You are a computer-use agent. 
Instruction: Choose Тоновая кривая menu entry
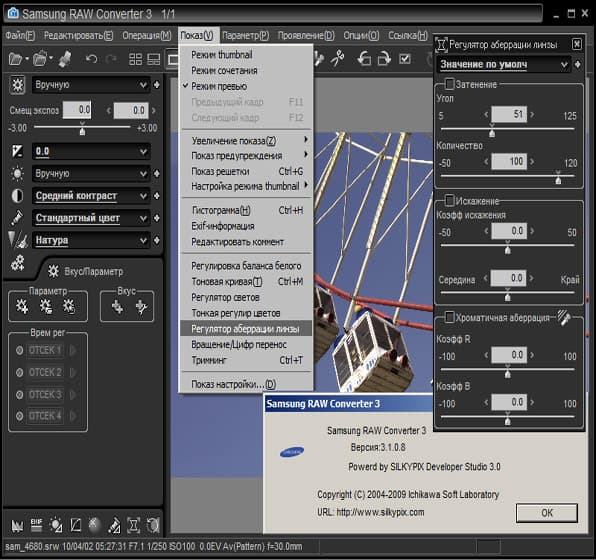pyautogui.click(x=246, y=281)
